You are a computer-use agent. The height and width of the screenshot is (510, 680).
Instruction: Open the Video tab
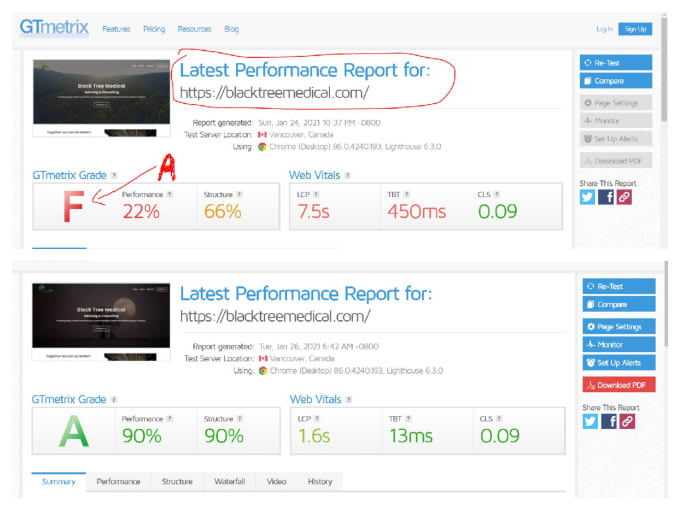click(x=277, y=481)
